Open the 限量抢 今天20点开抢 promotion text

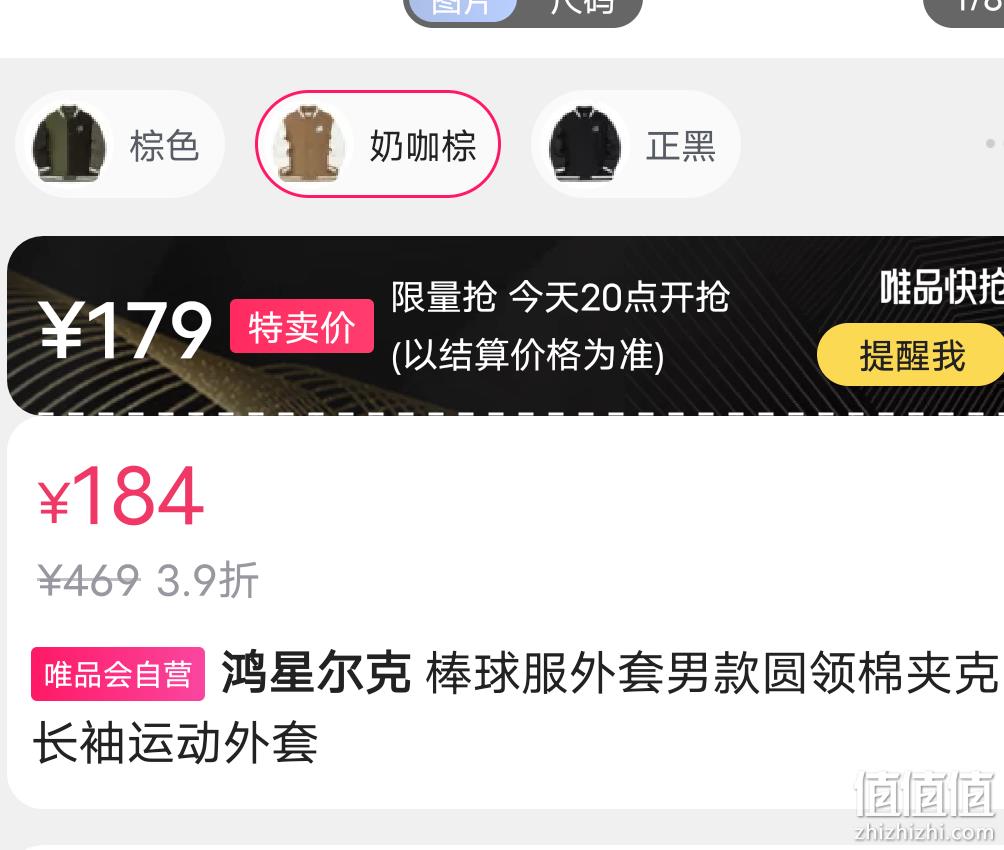click(x=560, y=297)
